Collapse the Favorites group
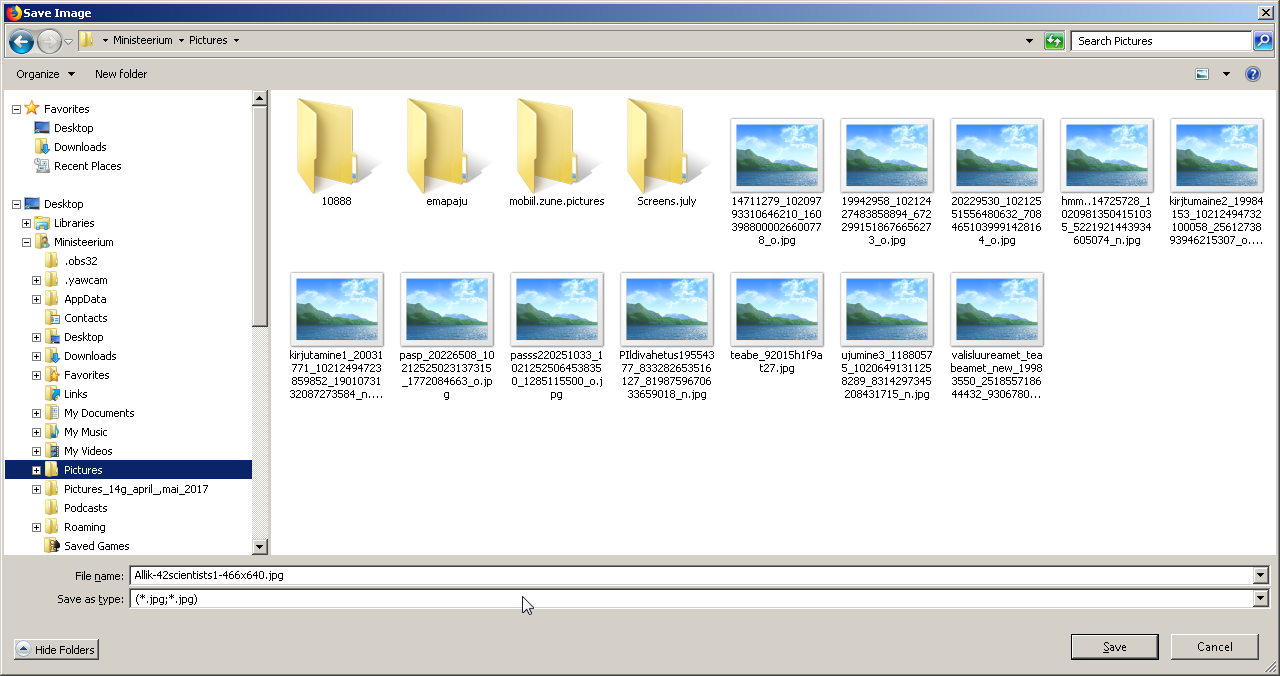 pos(16,109)
